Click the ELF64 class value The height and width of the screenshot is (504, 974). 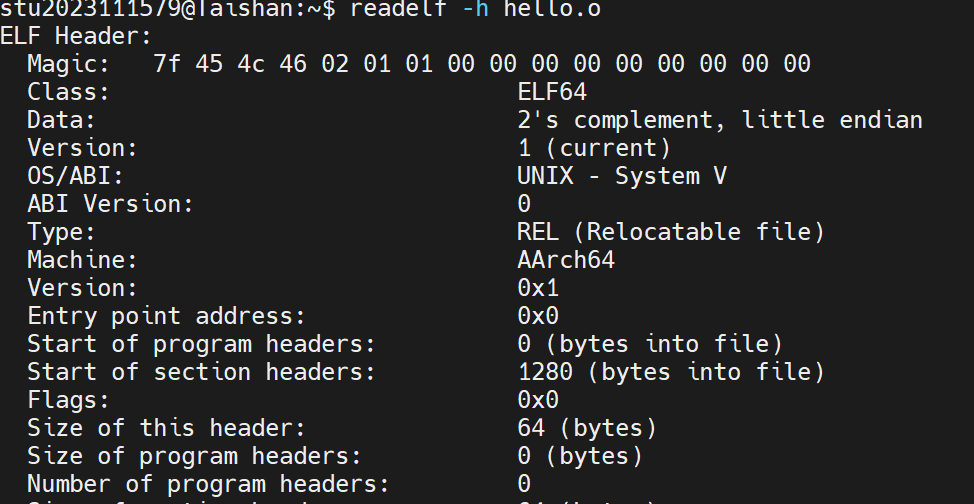click(552, 92)
